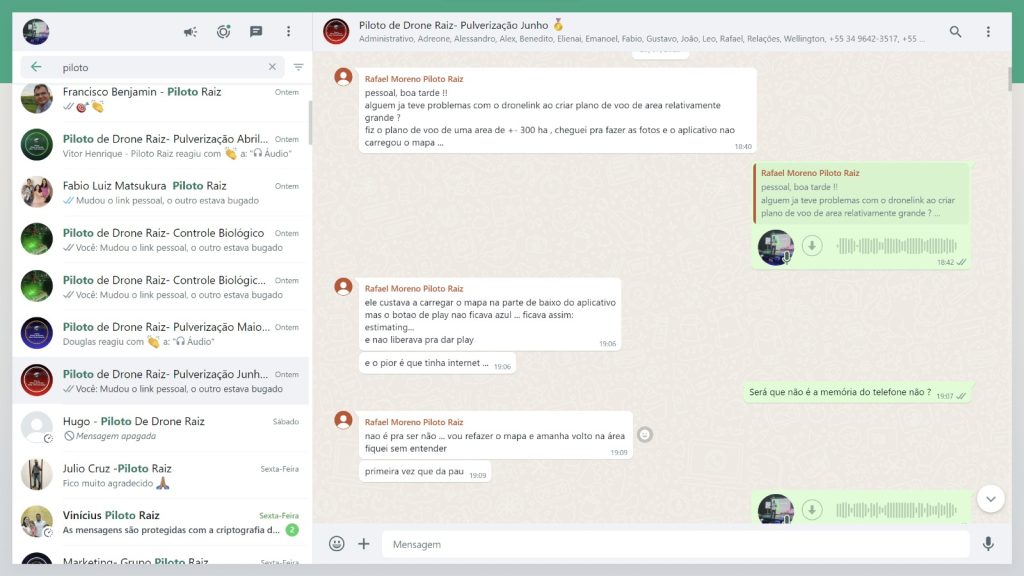Click the unread badge on Vinícius chat
Screen dimensions: 1024x576
click(292, 530)
